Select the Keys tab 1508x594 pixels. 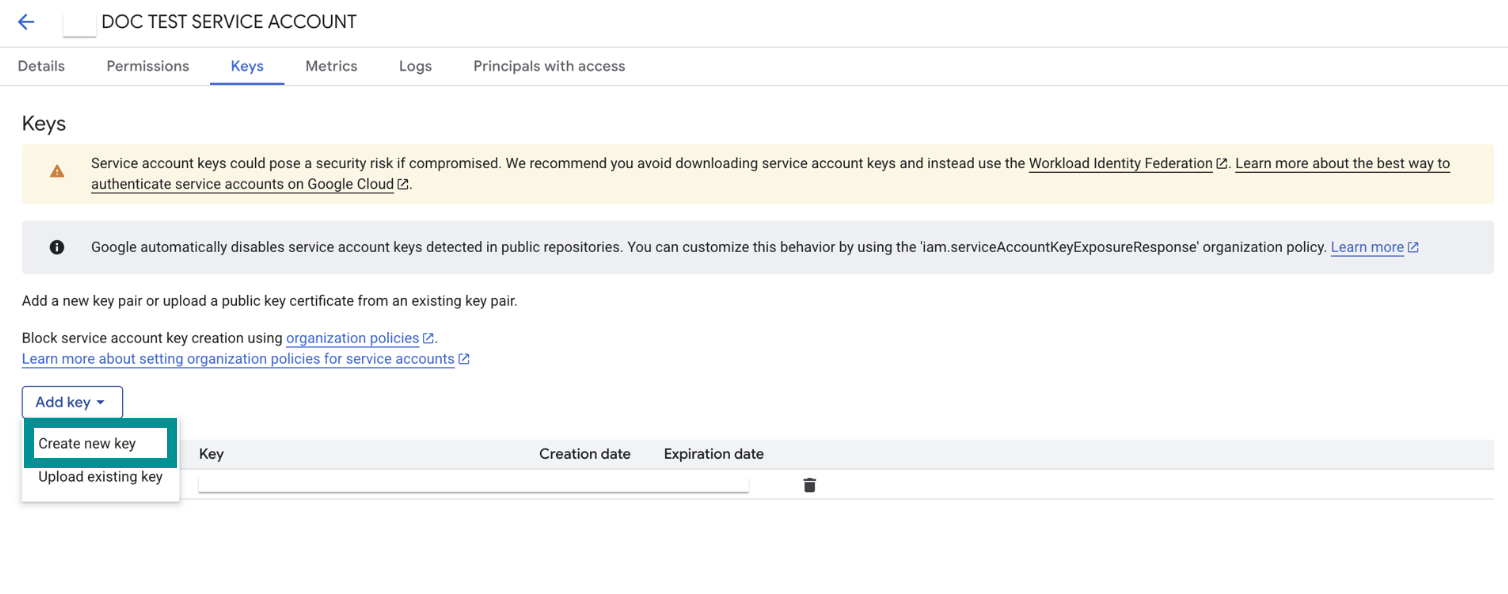click(247, 66)
